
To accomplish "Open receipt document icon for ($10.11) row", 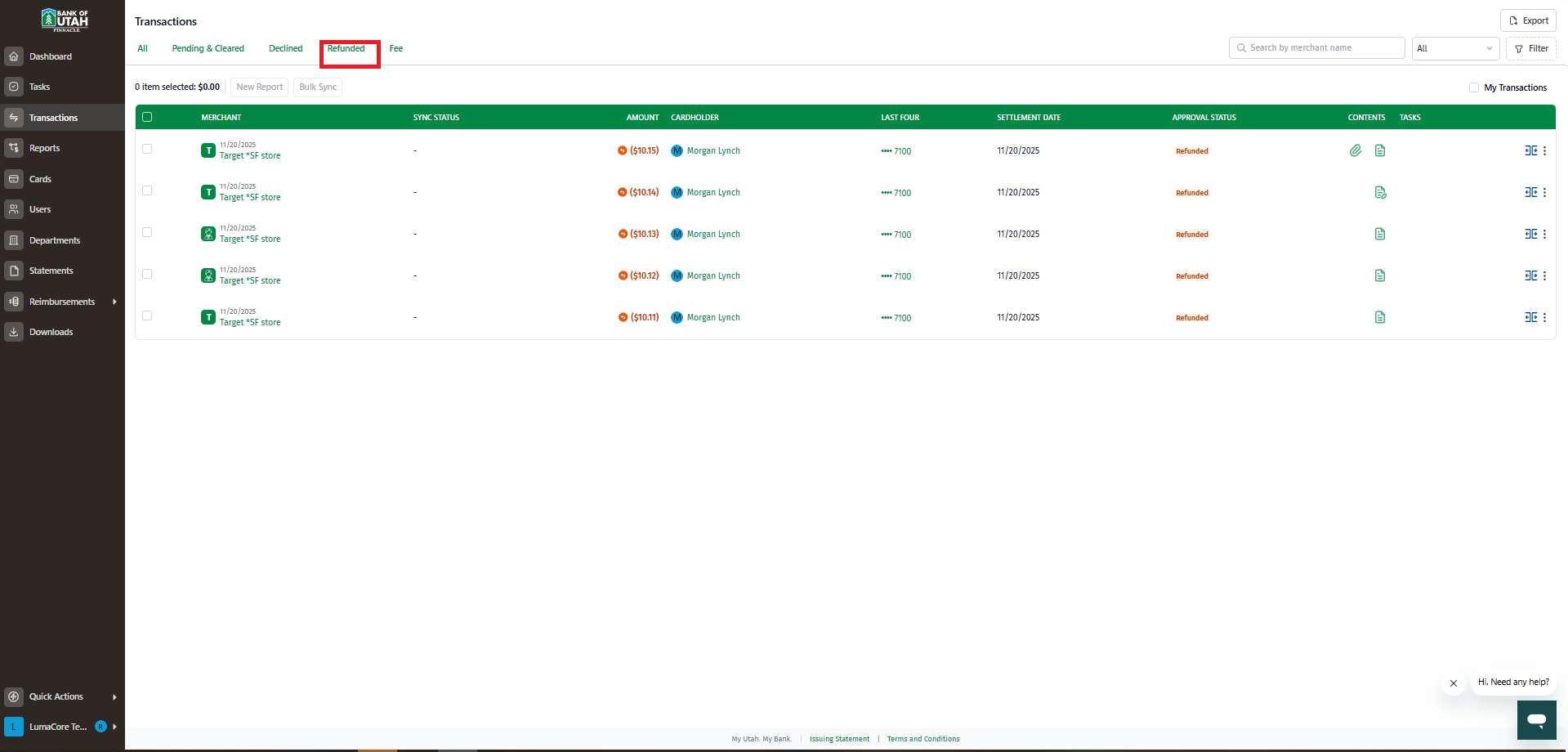I will click(1380, 317).
